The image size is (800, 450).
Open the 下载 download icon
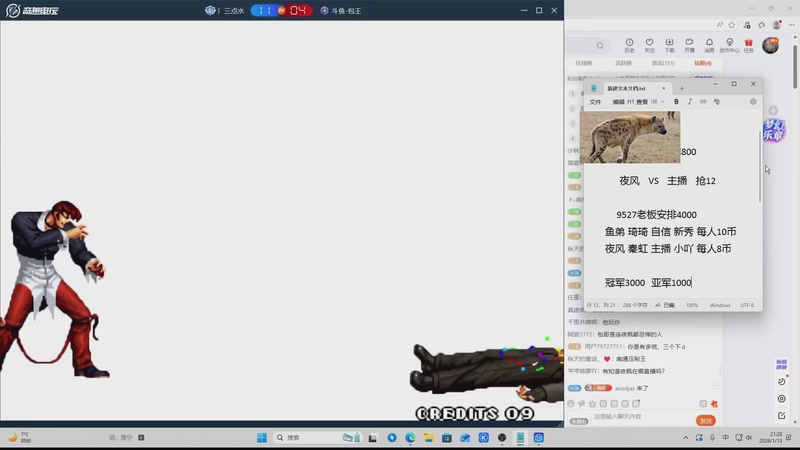coord(669,45)
